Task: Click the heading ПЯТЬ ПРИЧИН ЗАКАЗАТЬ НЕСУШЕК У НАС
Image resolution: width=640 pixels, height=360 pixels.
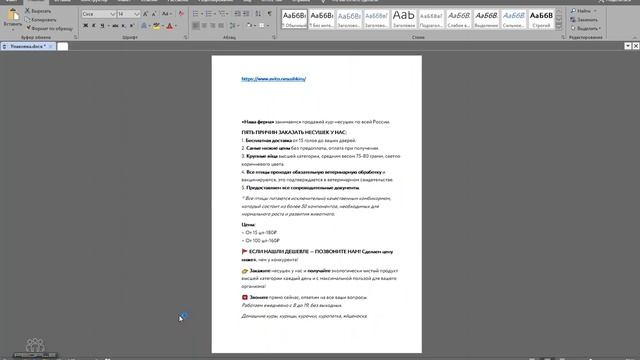Action: [294, 132]
